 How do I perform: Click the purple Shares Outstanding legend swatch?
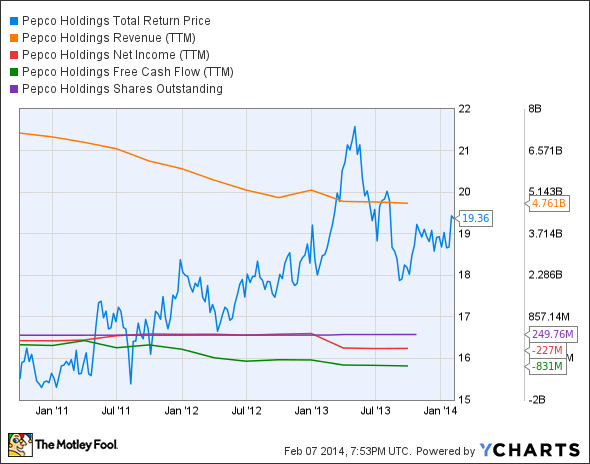14,89
